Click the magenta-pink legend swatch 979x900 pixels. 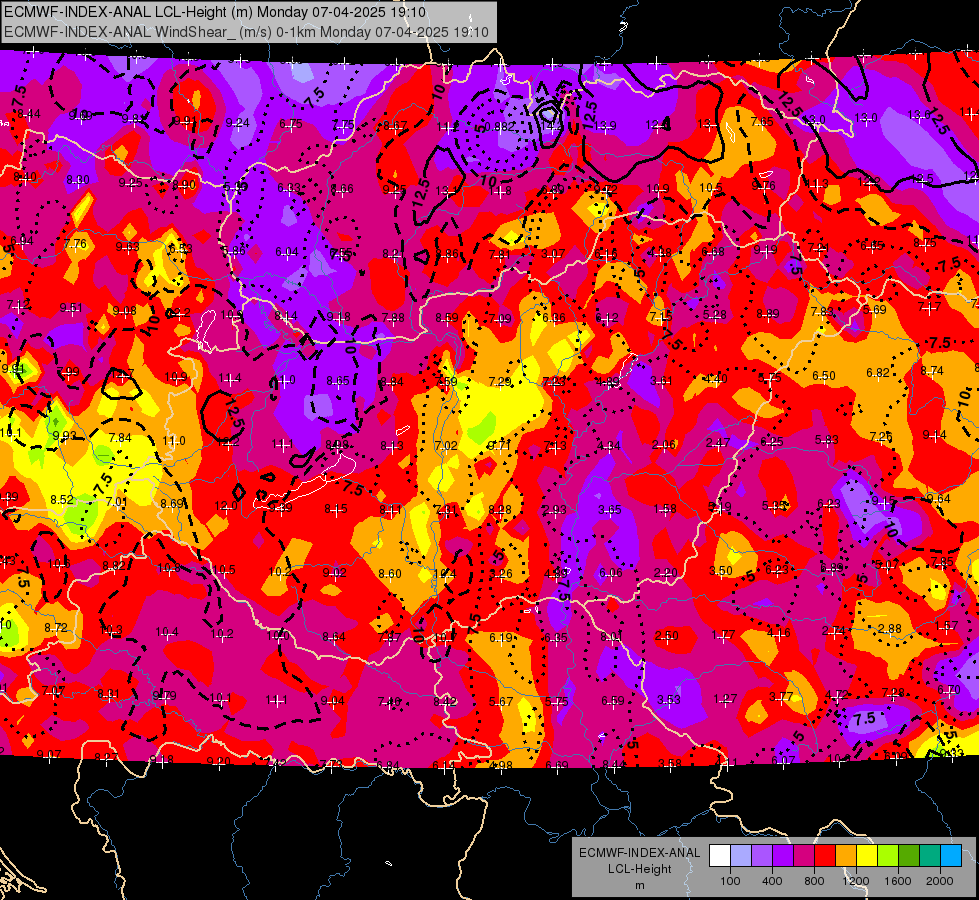[804, 856]
